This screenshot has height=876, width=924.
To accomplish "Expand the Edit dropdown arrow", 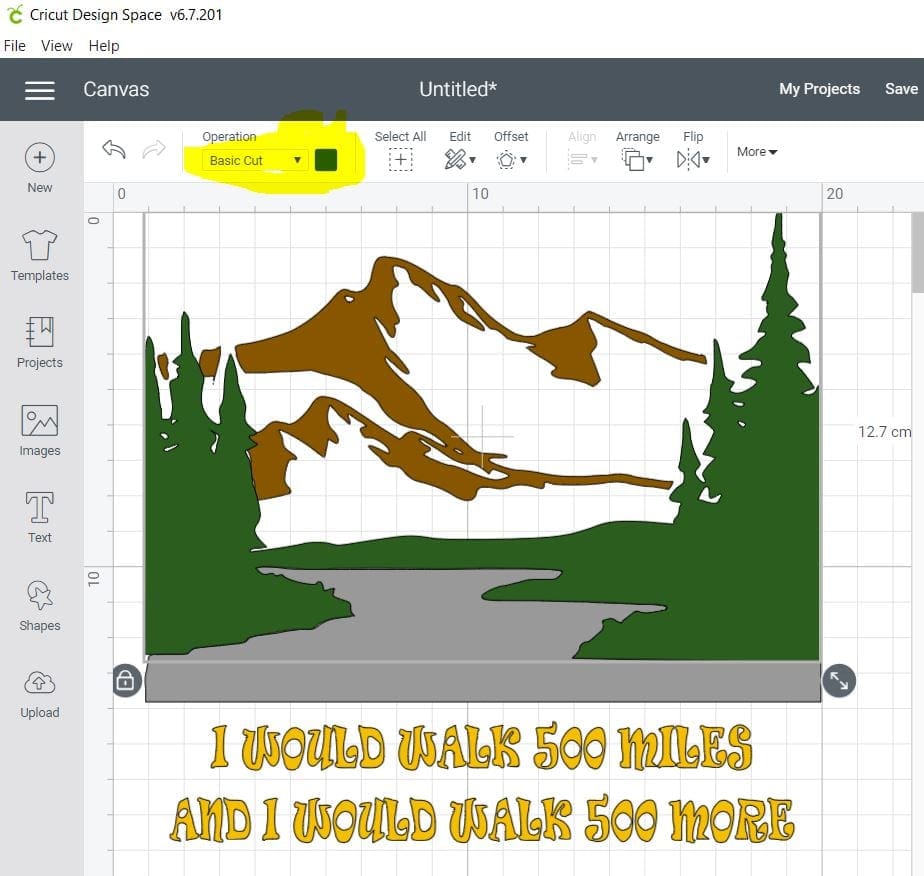I will [x=472, y=160].
